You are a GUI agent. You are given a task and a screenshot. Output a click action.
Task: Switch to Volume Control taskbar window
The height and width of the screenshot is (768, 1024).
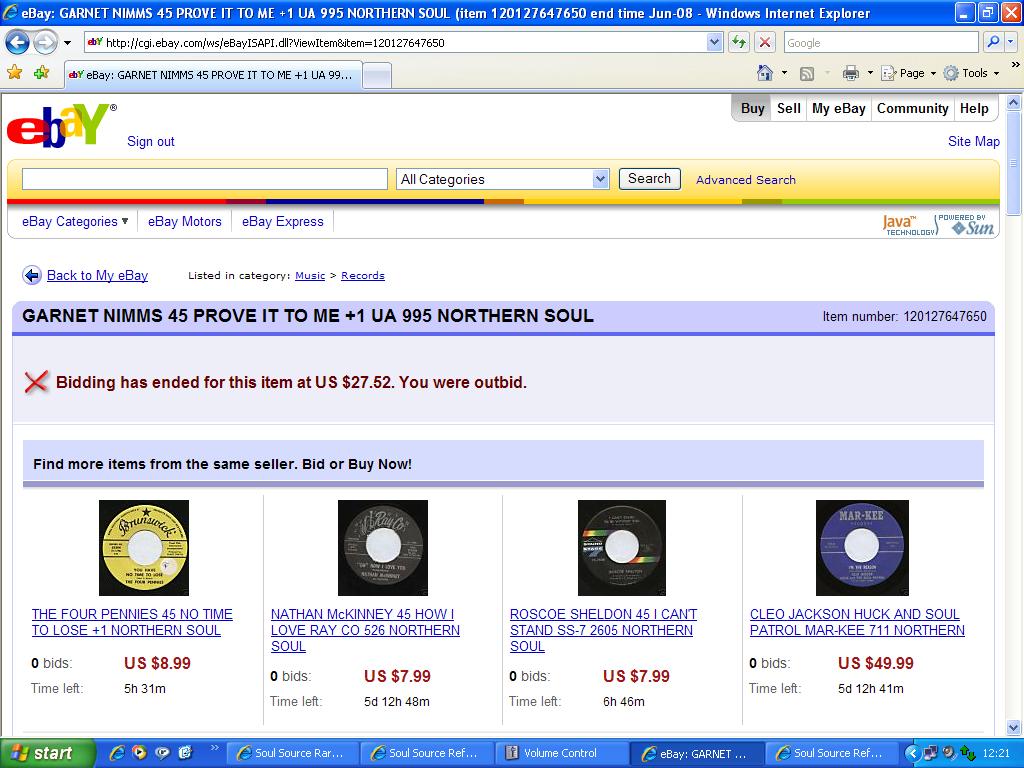click(x=560, y=754)
